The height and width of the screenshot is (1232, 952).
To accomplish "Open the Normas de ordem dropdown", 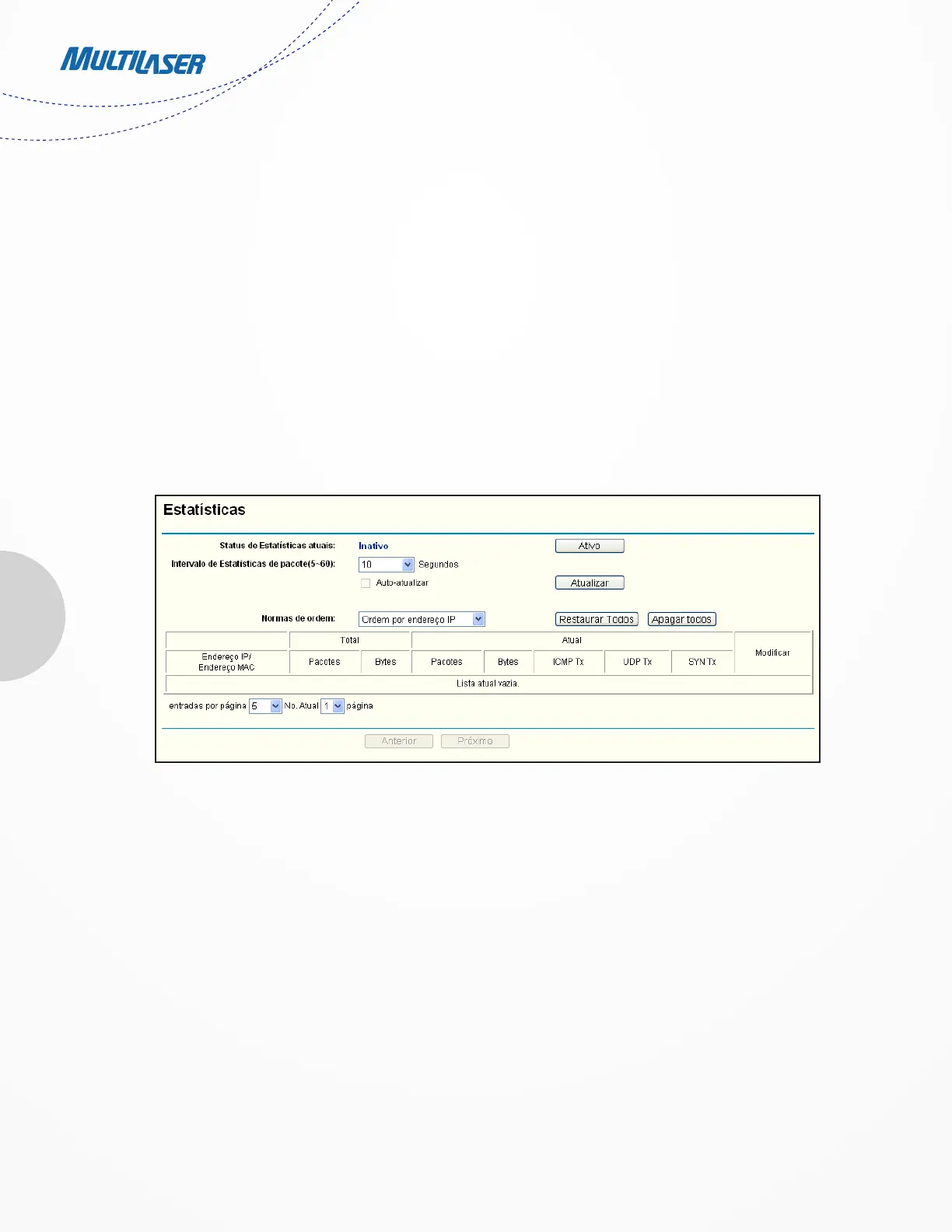I will tap(422, 619).
